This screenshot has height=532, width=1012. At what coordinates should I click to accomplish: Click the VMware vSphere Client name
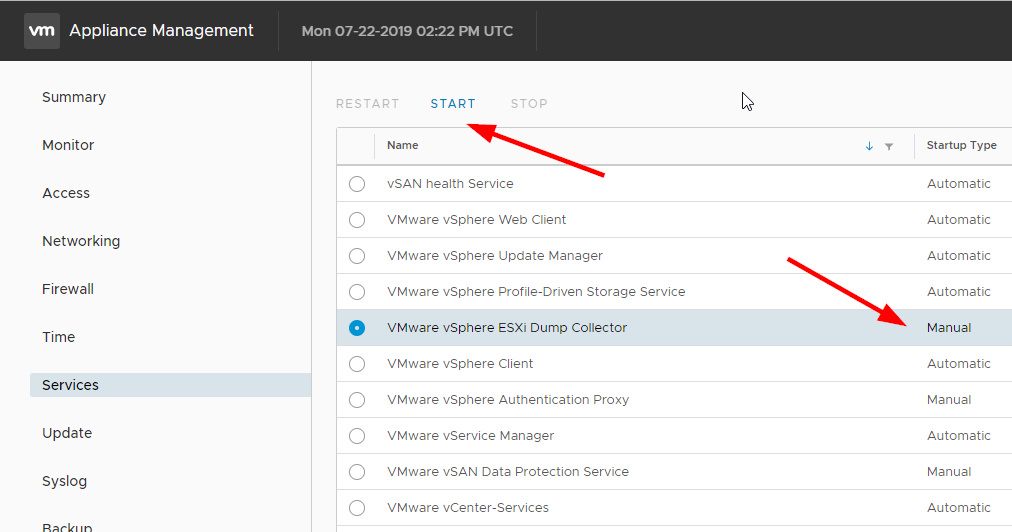(x=460, y=363)
